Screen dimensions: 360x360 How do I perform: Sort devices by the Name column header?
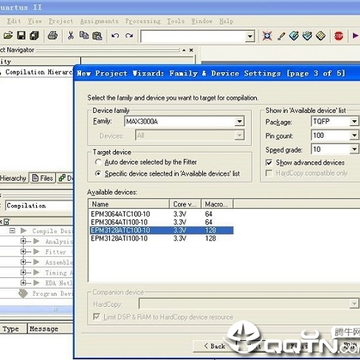(129, 204)
